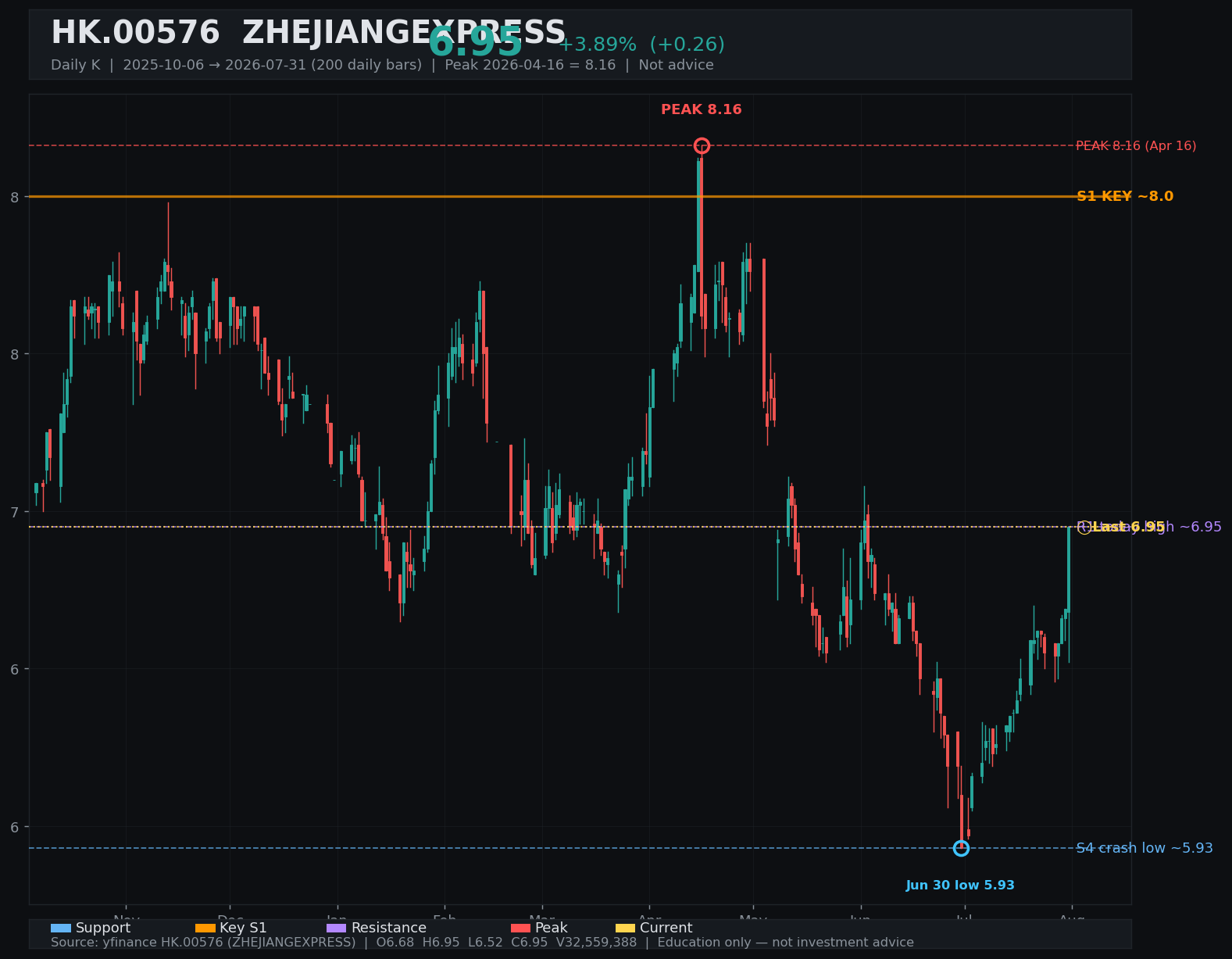Click the red Peak legend swatch

520,928
